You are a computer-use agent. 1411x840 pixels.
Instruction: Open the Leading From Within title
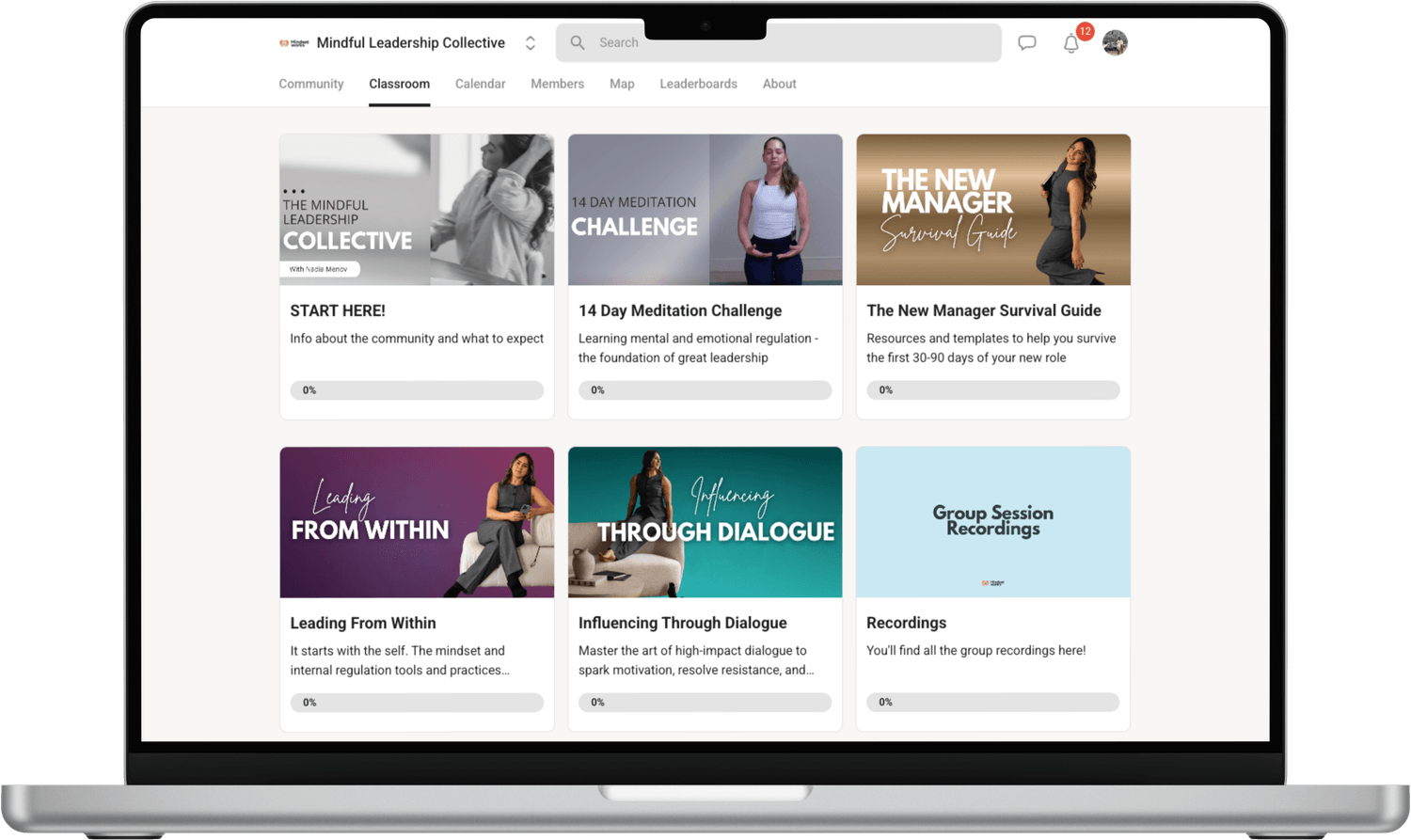pyautogui.click(x=363, y=623)
